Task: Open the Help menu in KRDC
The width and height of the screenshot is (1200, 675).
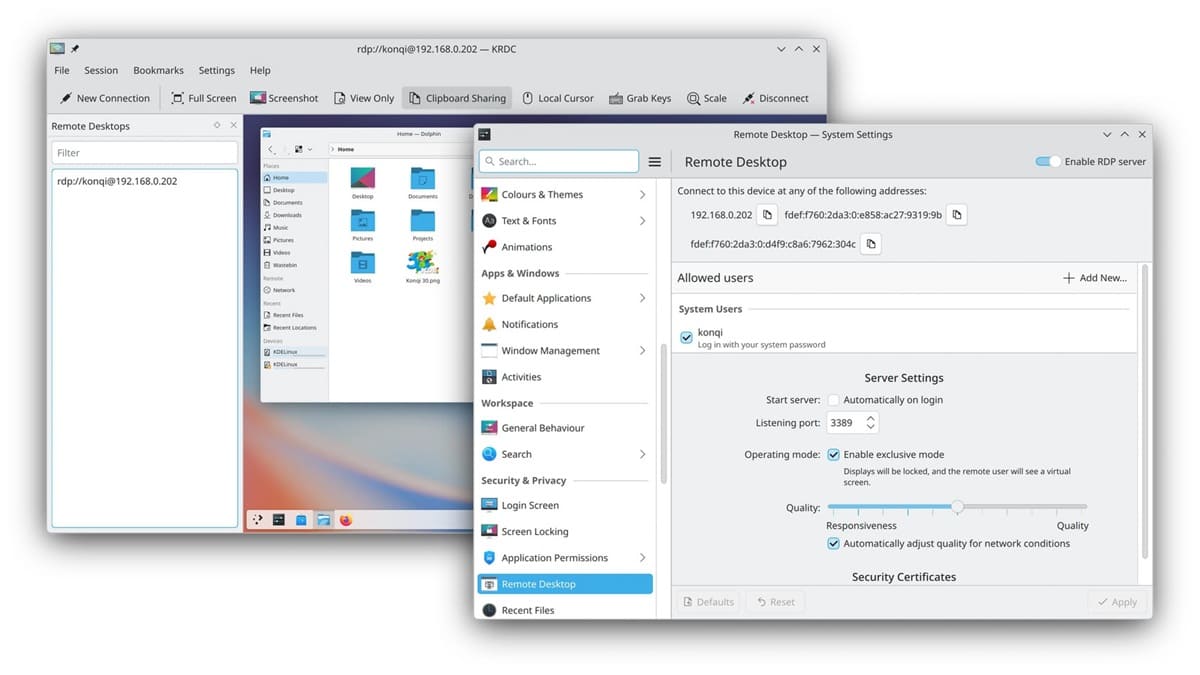Action: point(260,70)
